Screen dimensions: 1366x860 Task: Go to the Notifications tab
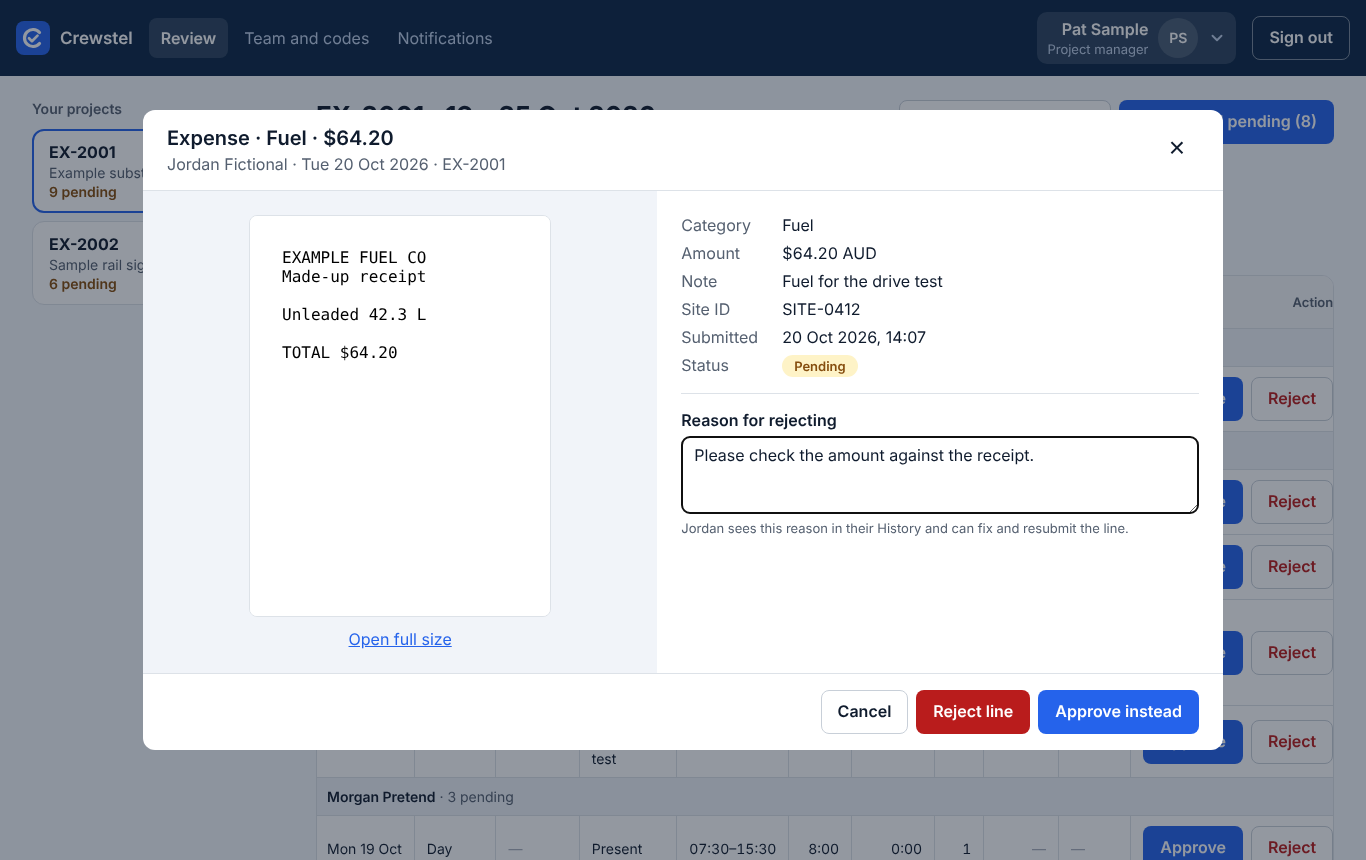click(x=445, y=38)
